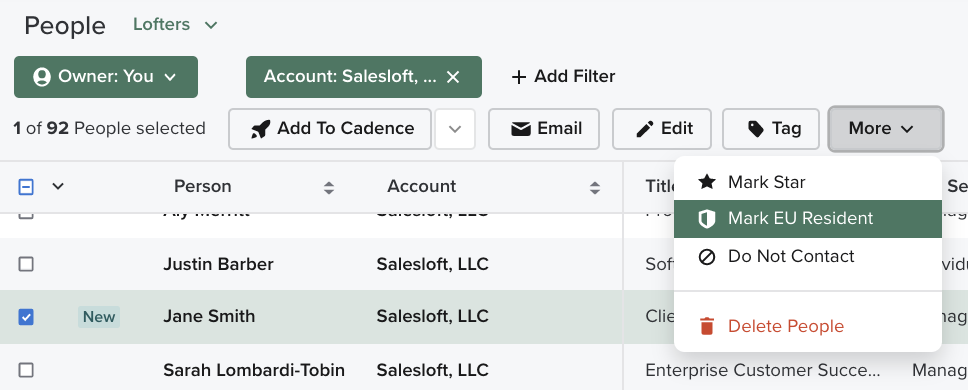Click the Email button
Image resolution: width=968 pixels, height=390 pixels.
point(544,129)
